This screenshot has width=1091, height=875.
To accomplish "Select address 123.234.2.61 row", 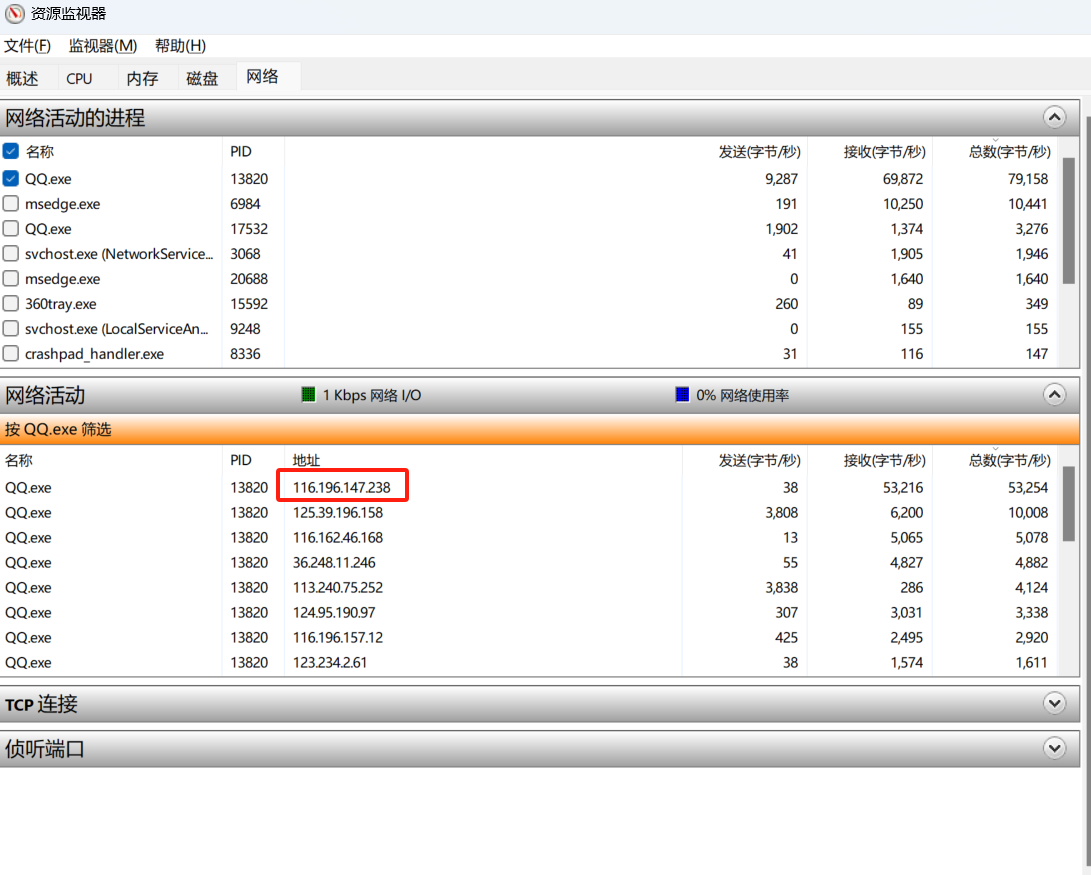I will click(x=529, y=662).
